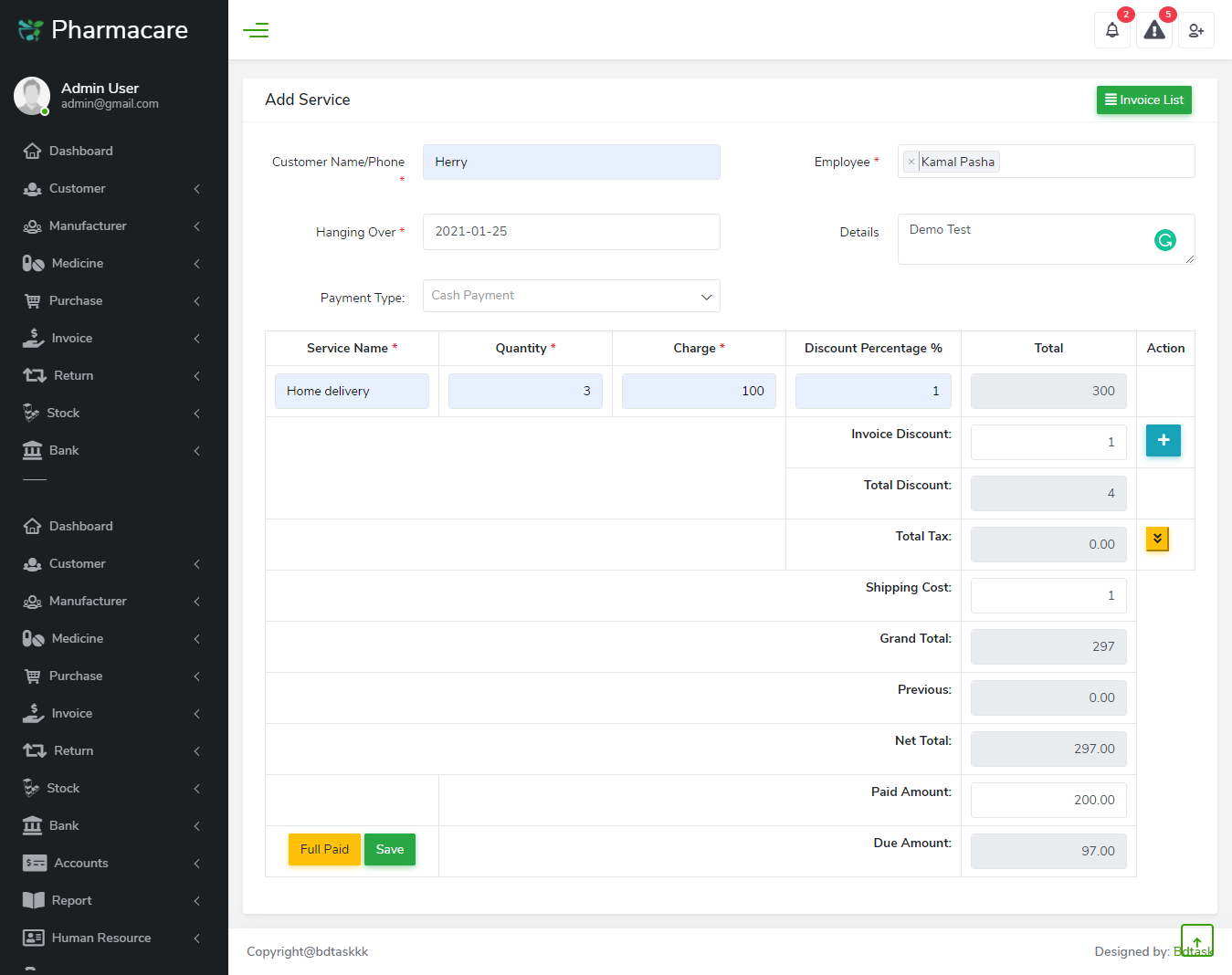Image resolution: width=1232 pixels, height=975 pixels.
Task: Click the warning alerts icon showing 5
Action: 1153,30
